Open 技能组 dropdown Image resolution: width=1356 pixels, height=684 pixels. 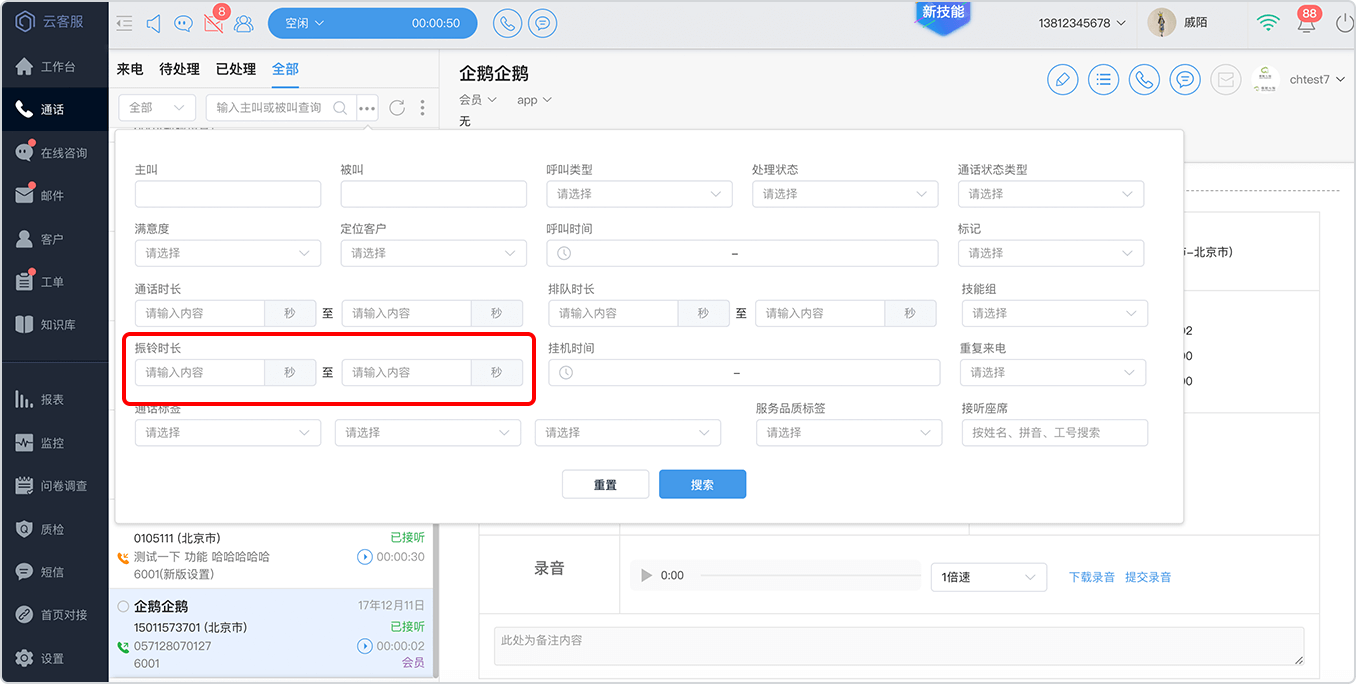coord(1055,313)
